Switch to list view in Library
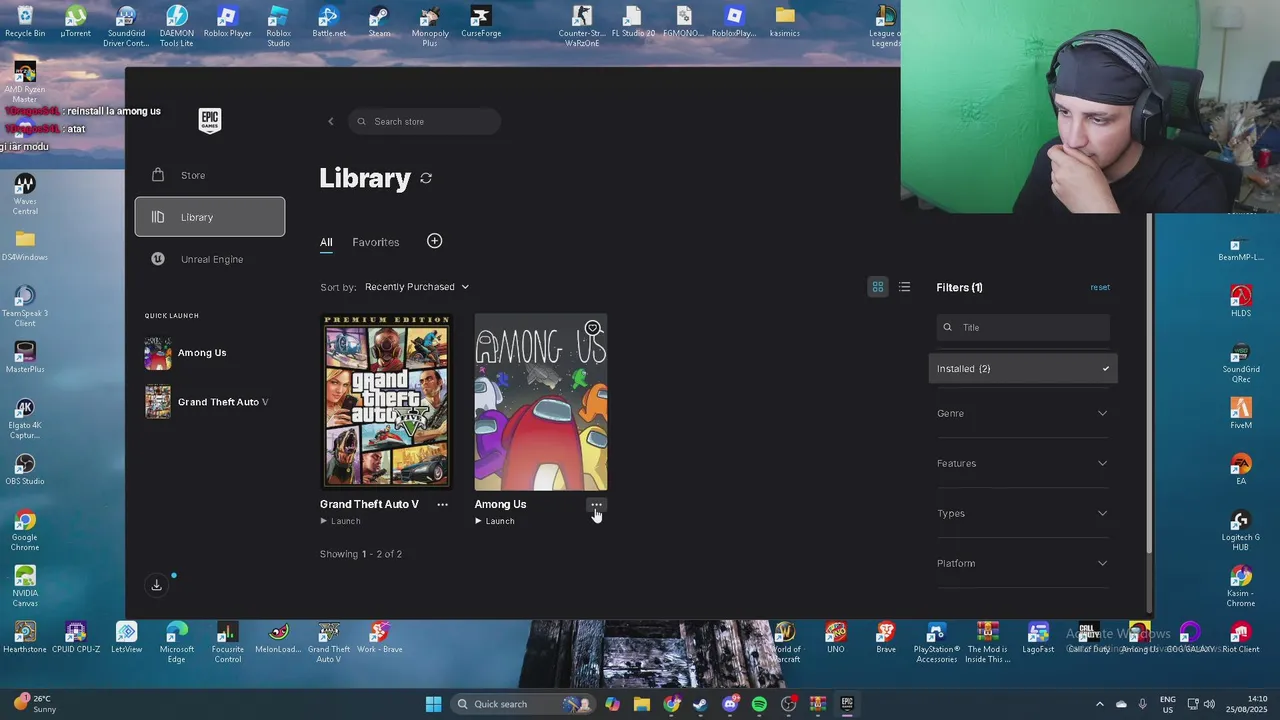1280x720 pixels. point(904,287)
